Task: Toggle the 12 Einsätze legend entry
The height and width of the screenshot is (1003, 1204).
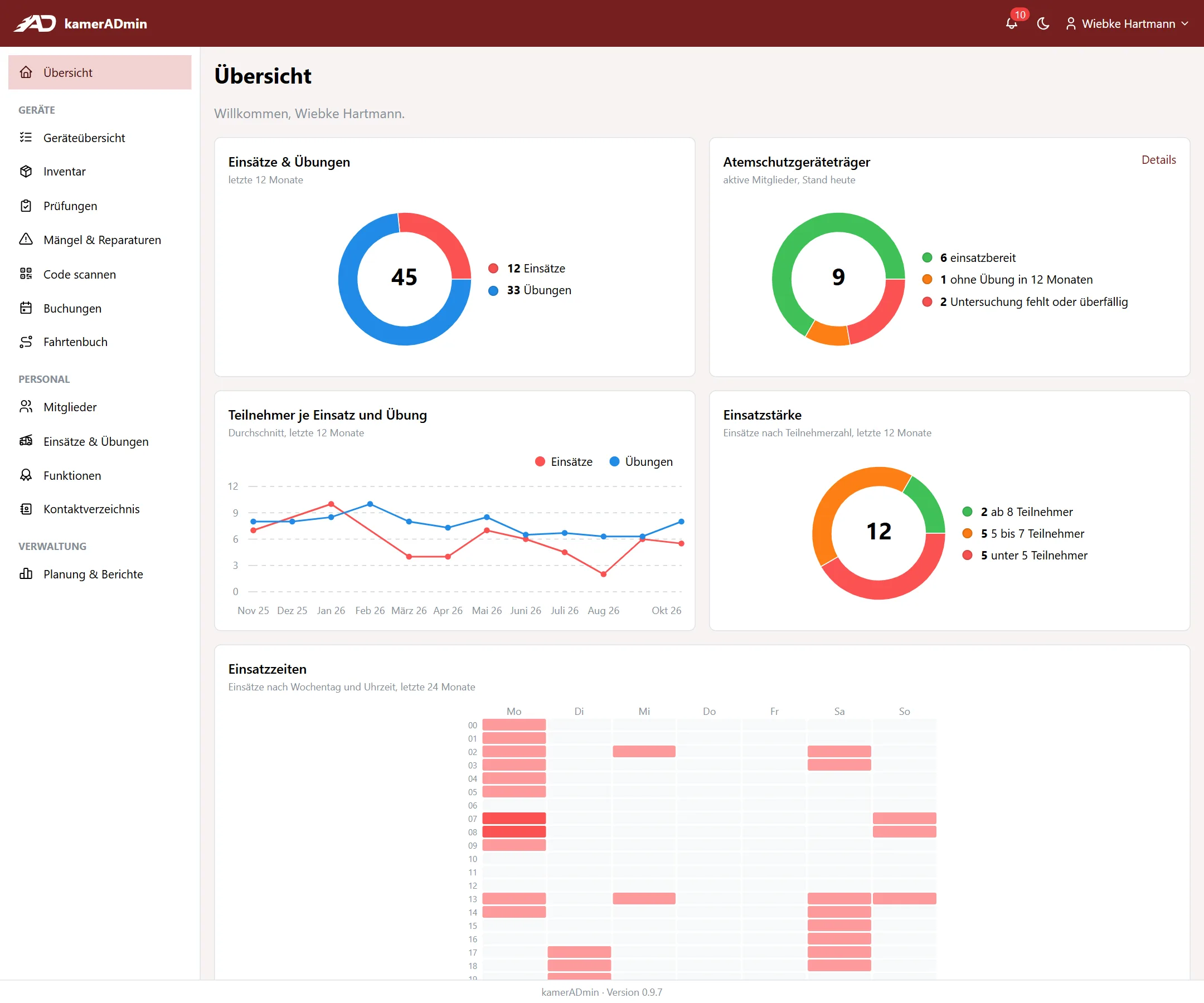Action: pos(526,268)
